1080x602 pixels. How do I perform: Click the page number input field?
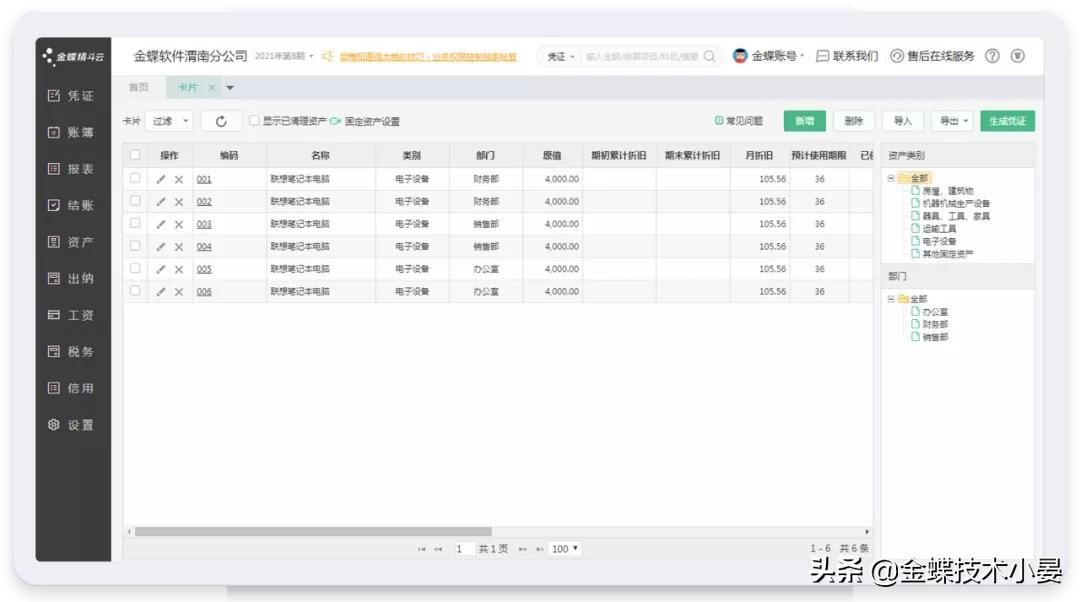tap(461, 548)
